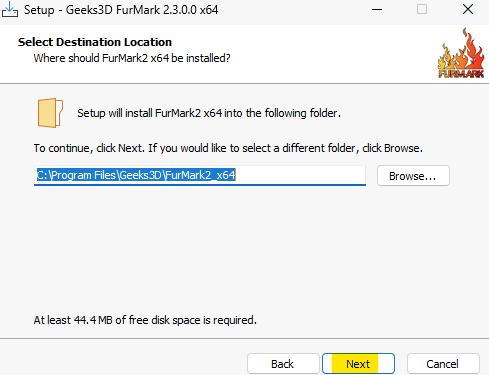489x375 pixels.
Task: Click the Setup - Geeks3D FurMark title text
Action: coord(121,10)
